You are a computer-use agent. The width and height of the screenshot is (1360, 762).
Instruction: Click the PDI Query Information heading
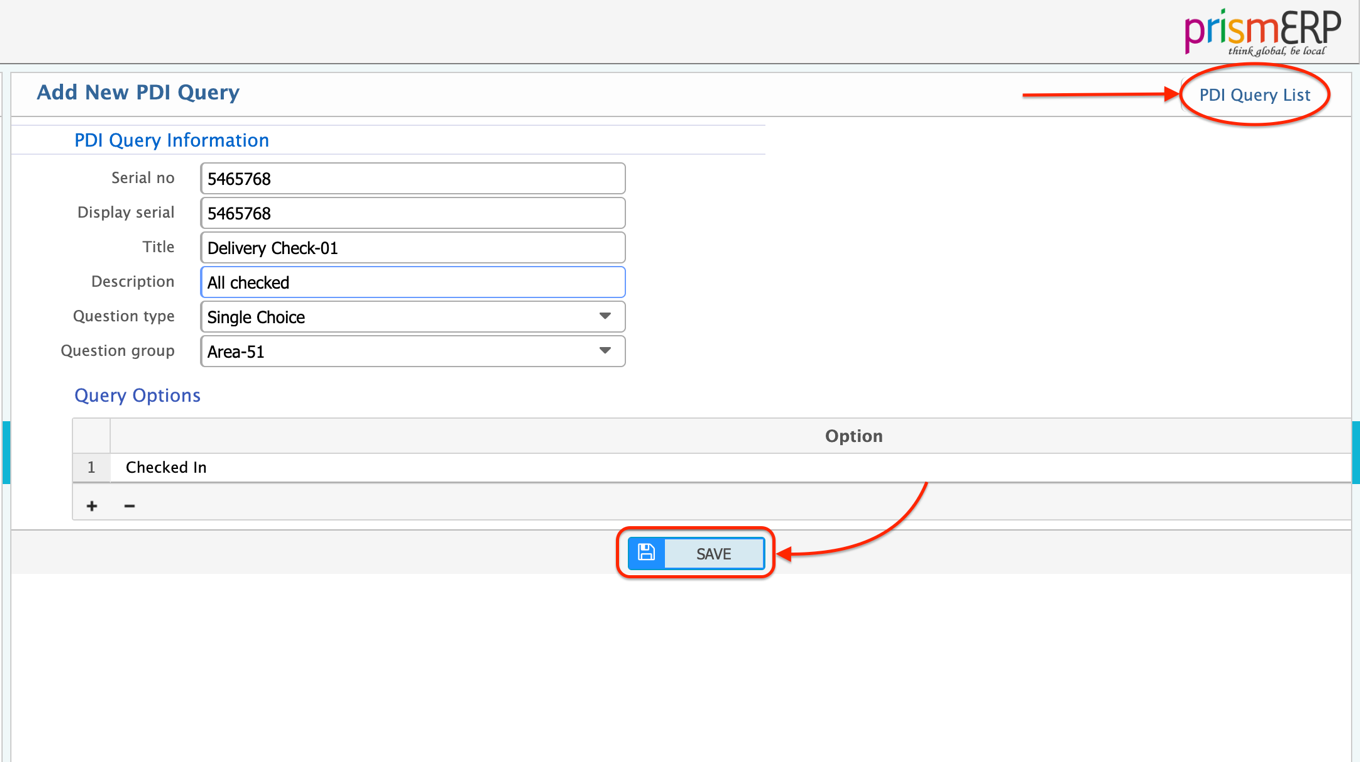tap(171, 140)
